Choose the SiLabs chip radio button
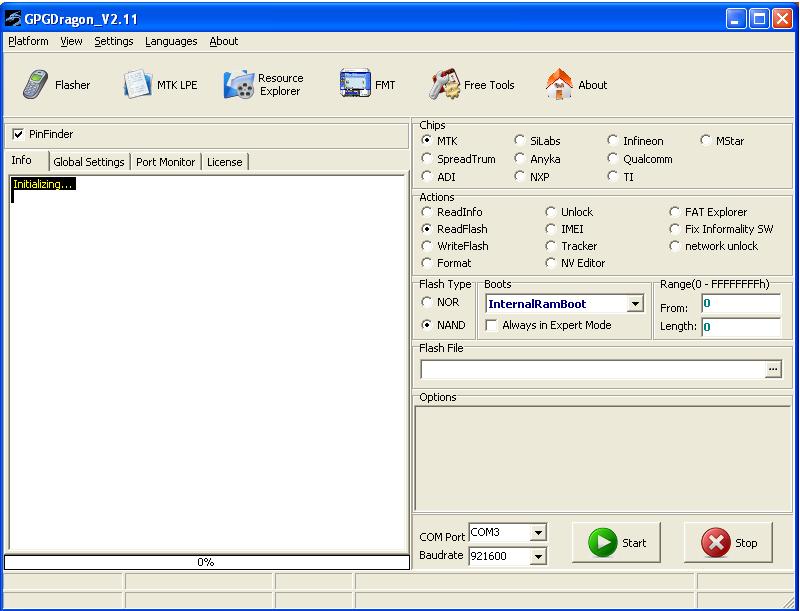This screenshot has height=611, width=800. coord(519,140)
